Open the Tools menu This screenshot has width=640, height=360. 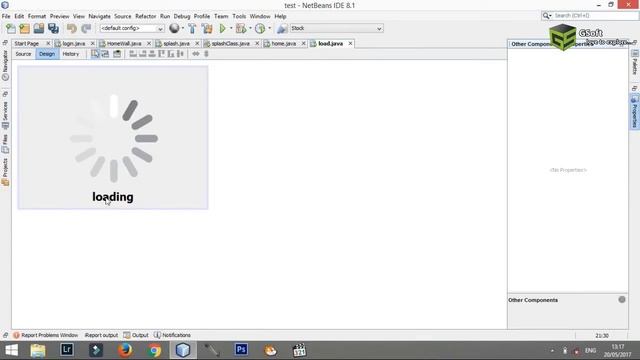pos(239,16)
